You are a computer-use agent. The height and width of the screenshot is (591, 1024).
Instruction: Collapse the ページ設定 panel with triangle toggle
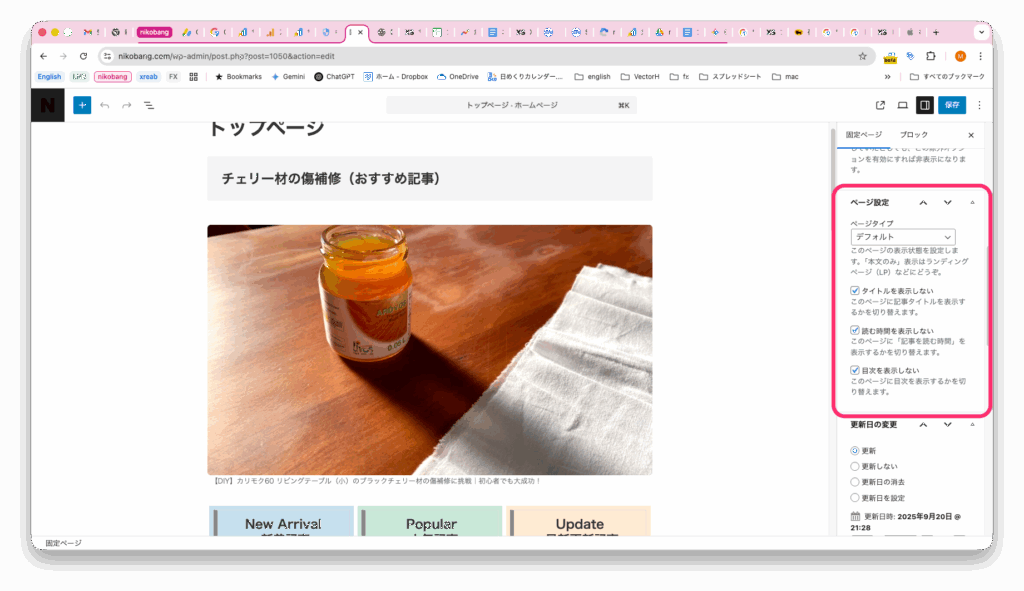click(x=972, y=203)
